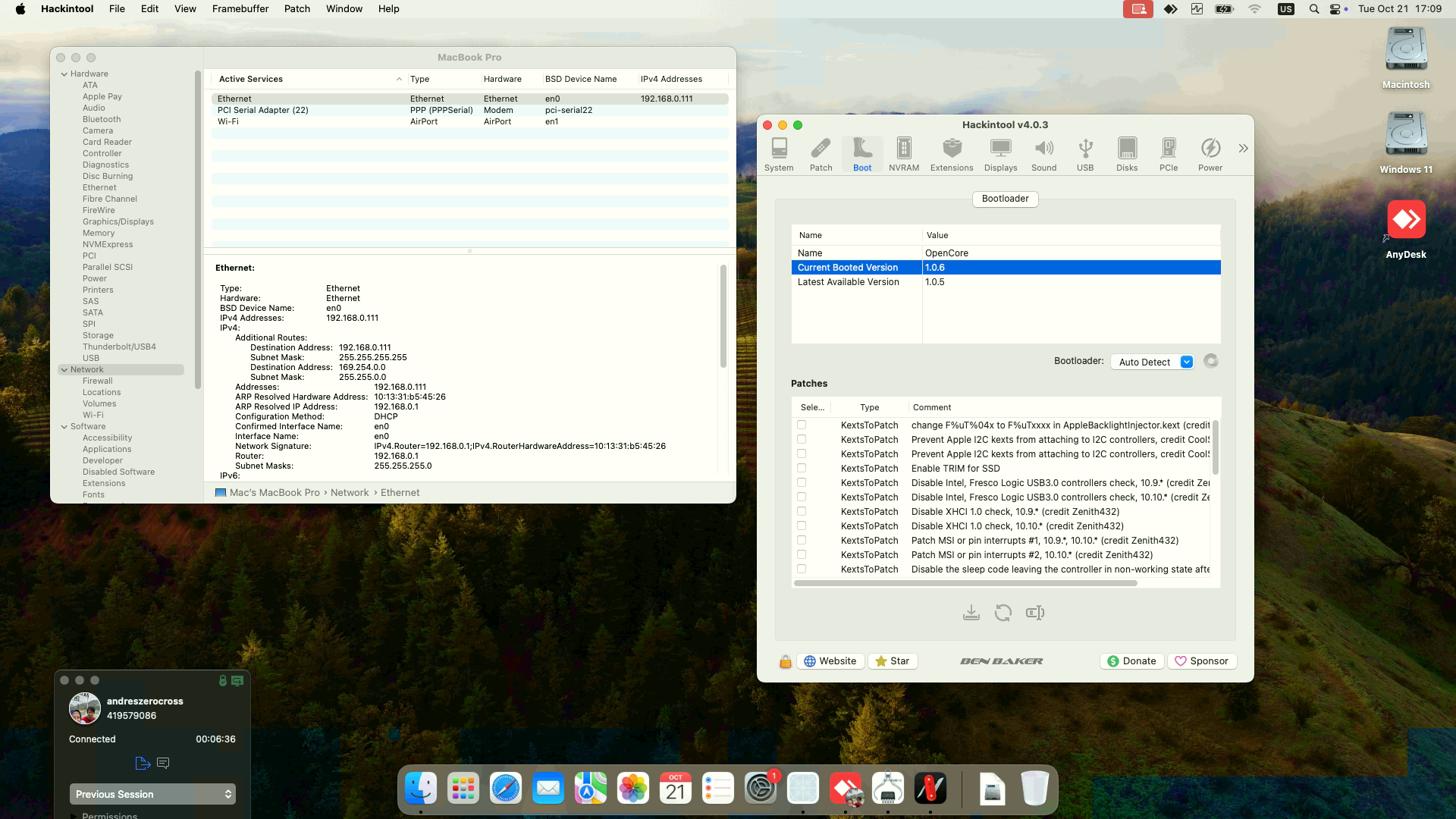Open the File menu
This screenshot has width=1456, height=819.
point(117,9)
